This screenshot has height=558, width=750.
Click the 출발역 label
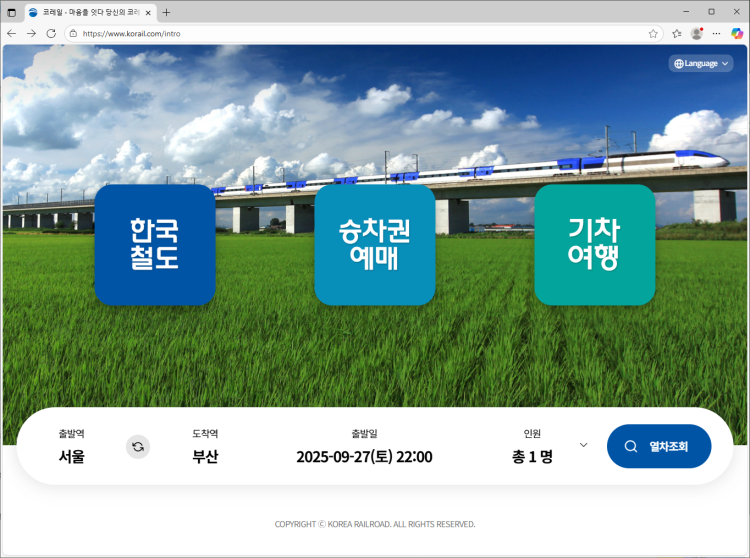coord(72,433)
